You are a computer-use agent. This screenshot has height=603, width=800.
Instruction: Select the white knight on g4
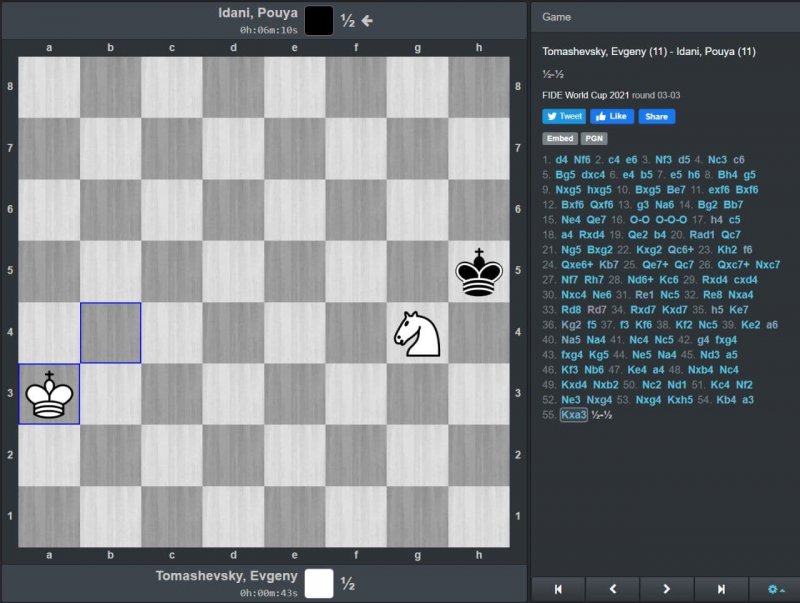tap(417, 333)
